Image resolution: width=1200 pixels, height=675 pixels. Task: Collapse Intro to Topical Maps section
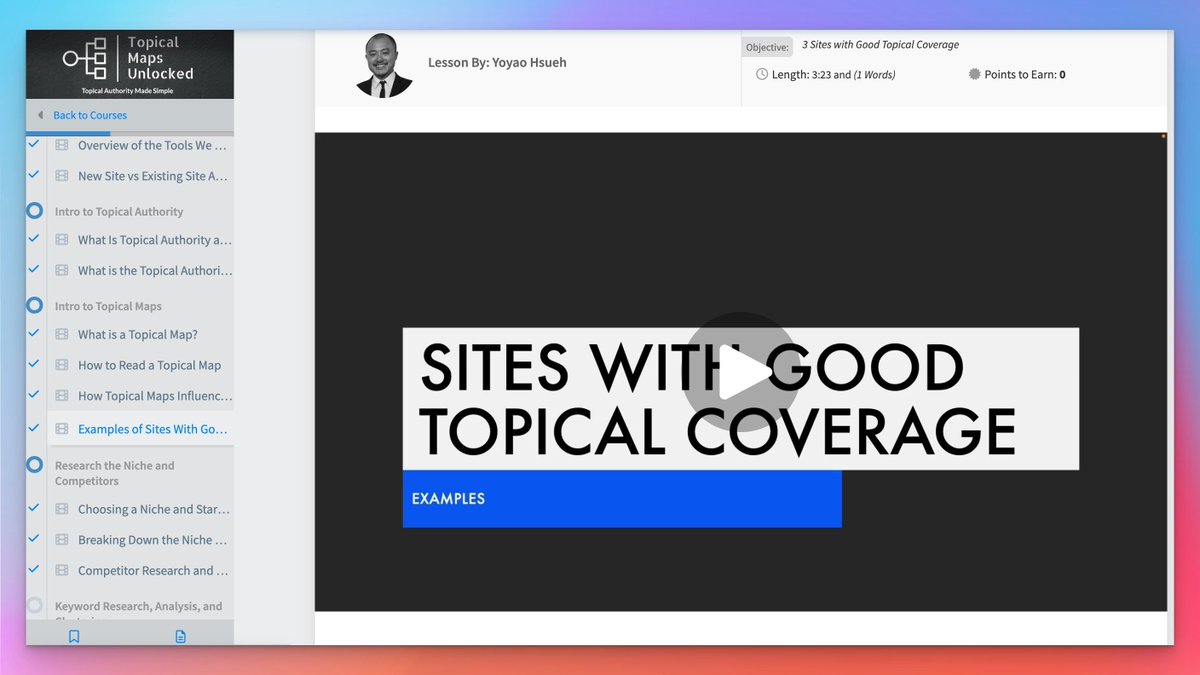pos(108,307)
